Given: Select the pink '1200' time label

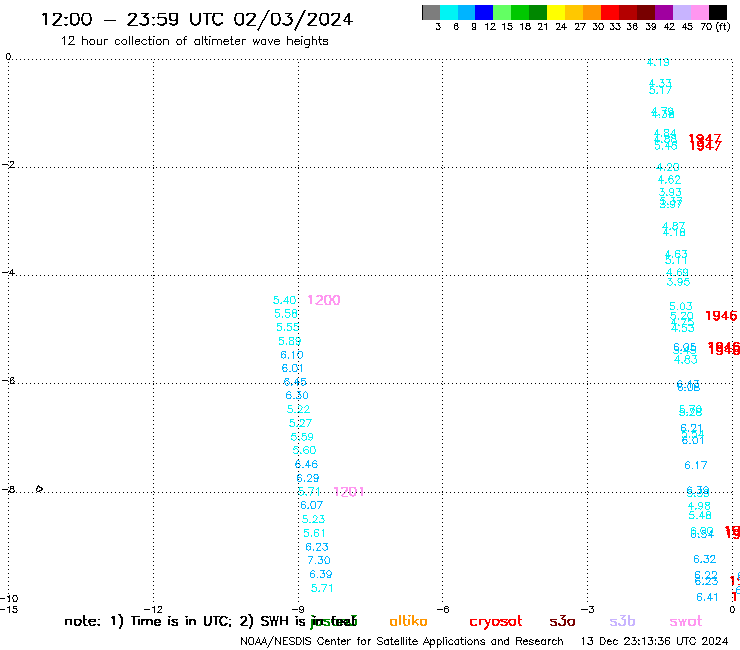Looking at the screenshot, I should point(324,300).
